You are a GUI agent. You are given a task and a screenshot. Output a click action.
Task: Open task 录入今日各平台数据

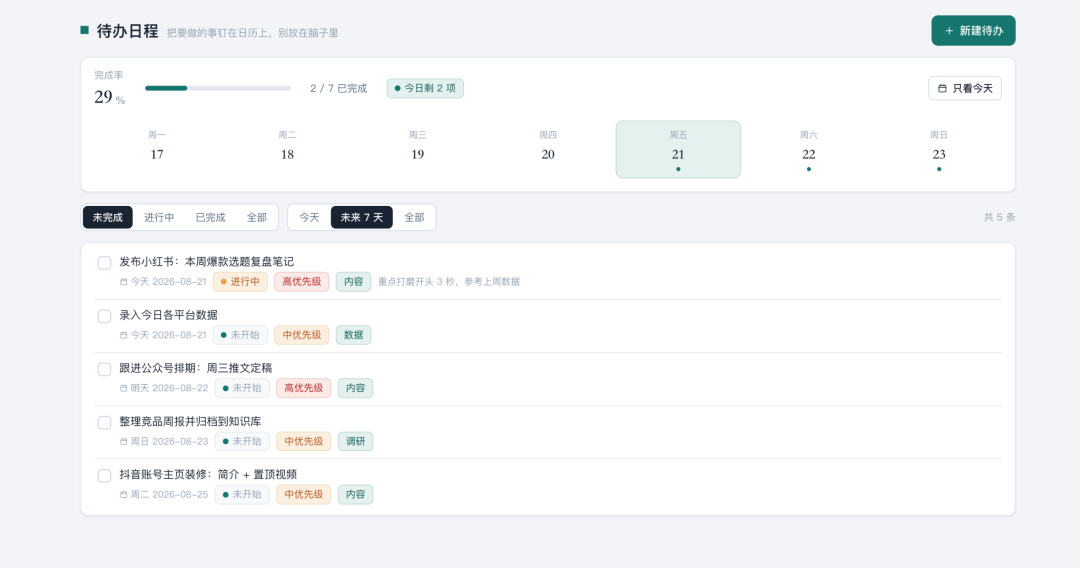[168, 315]
